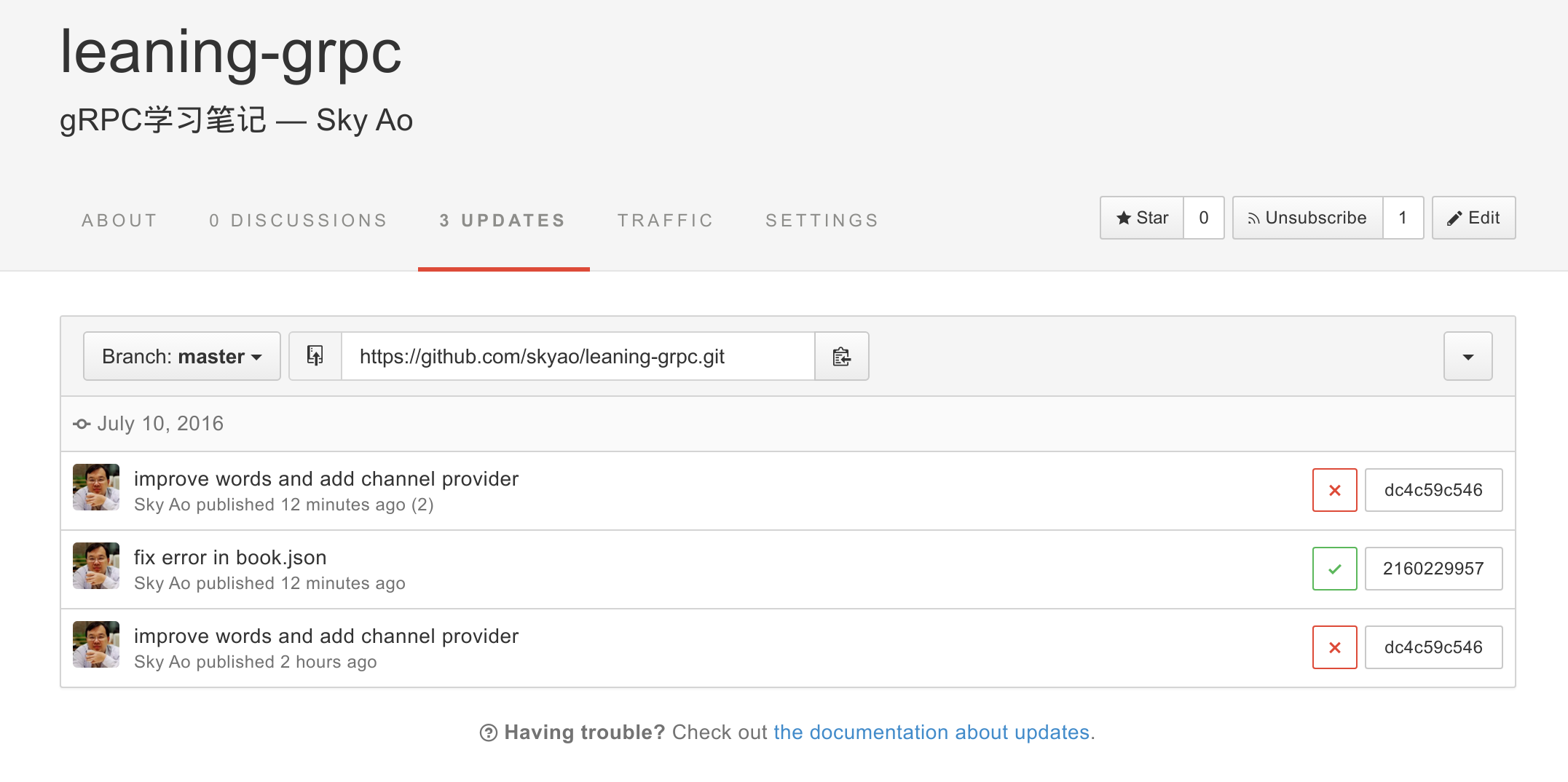The width and height of the screenshot is (1568, 782).
Task: Switch to the About tab
Action: (x=119, y=221)
